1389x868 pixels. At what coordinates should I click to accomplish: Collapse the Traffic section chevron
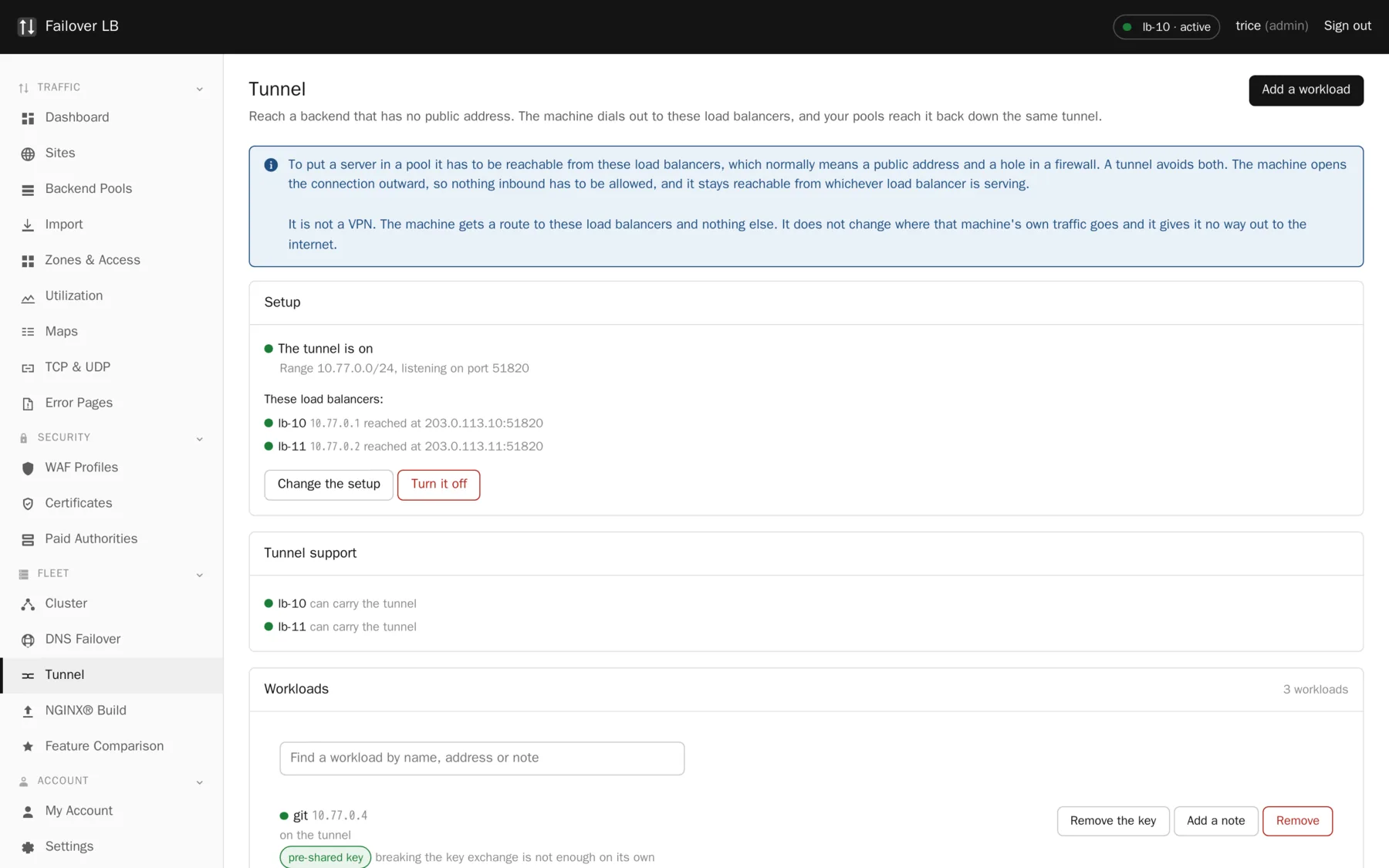pyautogui.click(x=199, y=89)
